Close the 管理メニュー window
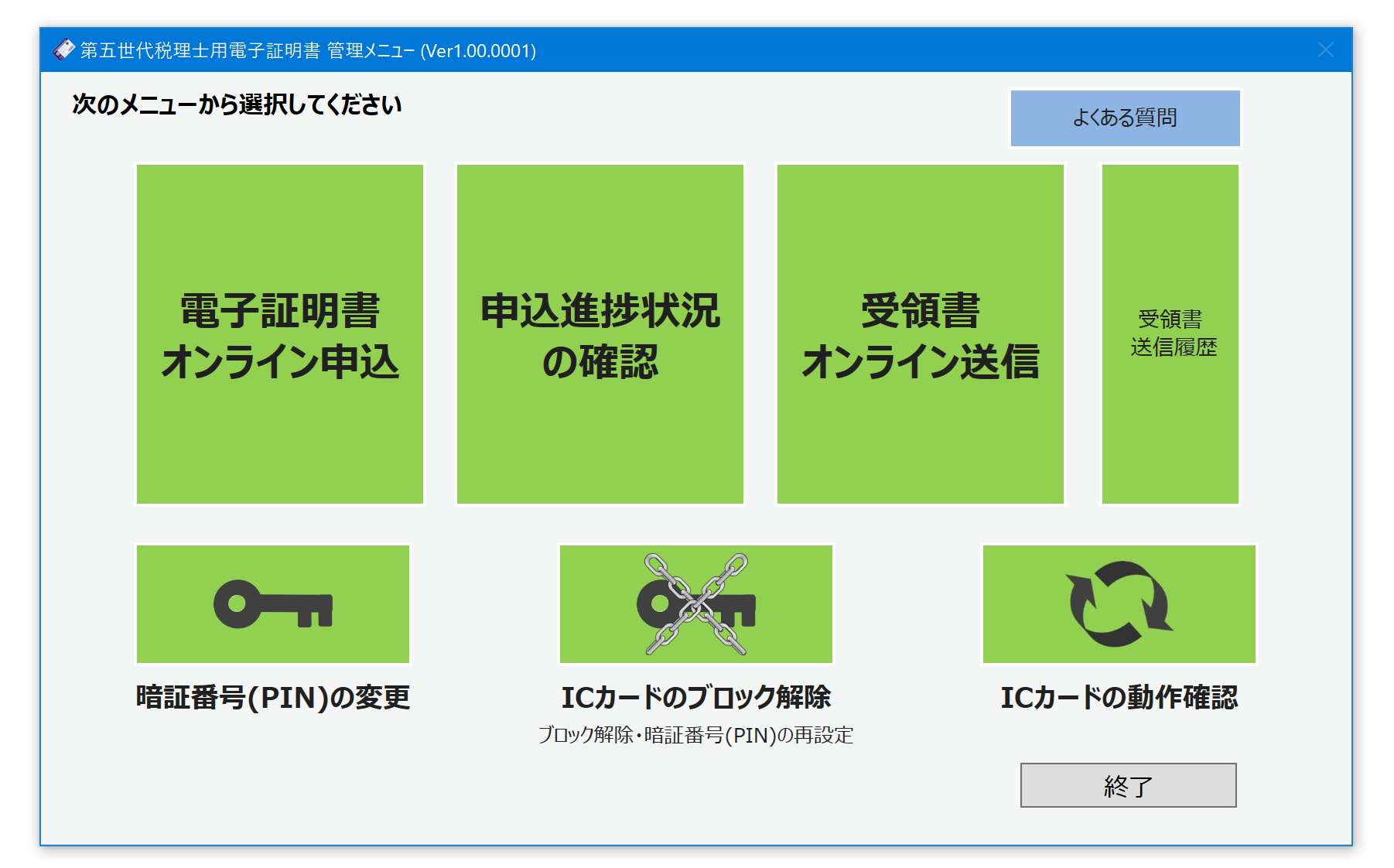Image resolution: width=1394 pixels, height=868 pixels. (x=1325, y=50)
